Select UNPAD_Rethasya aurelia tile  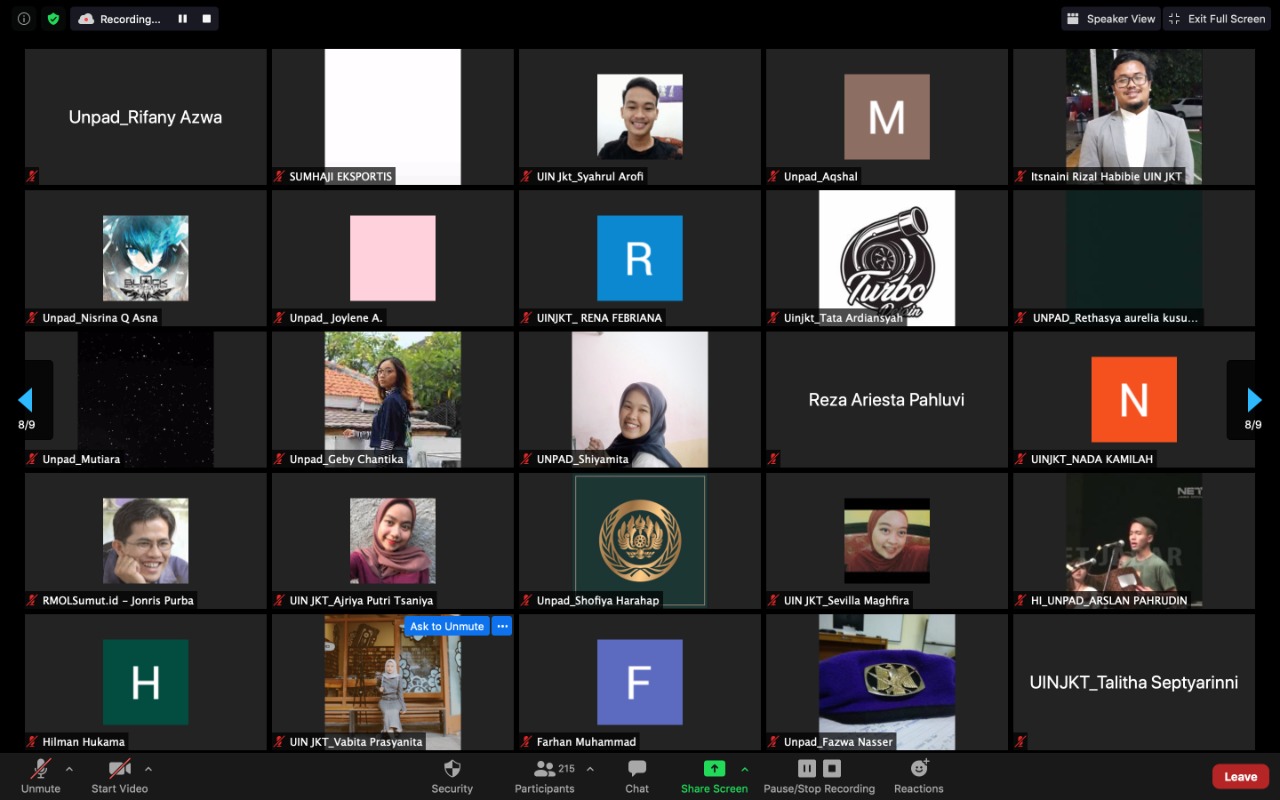(1134, 258)
